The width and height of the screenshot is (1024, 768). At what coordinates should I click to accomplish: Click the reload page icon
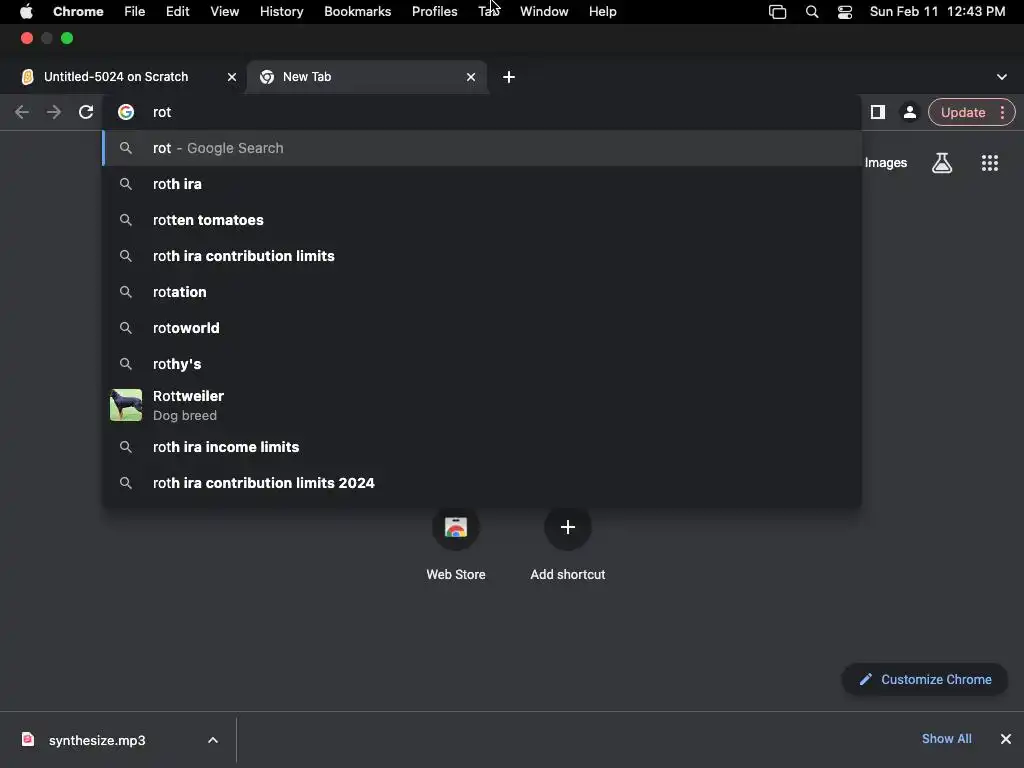click(x=86, y=112)
